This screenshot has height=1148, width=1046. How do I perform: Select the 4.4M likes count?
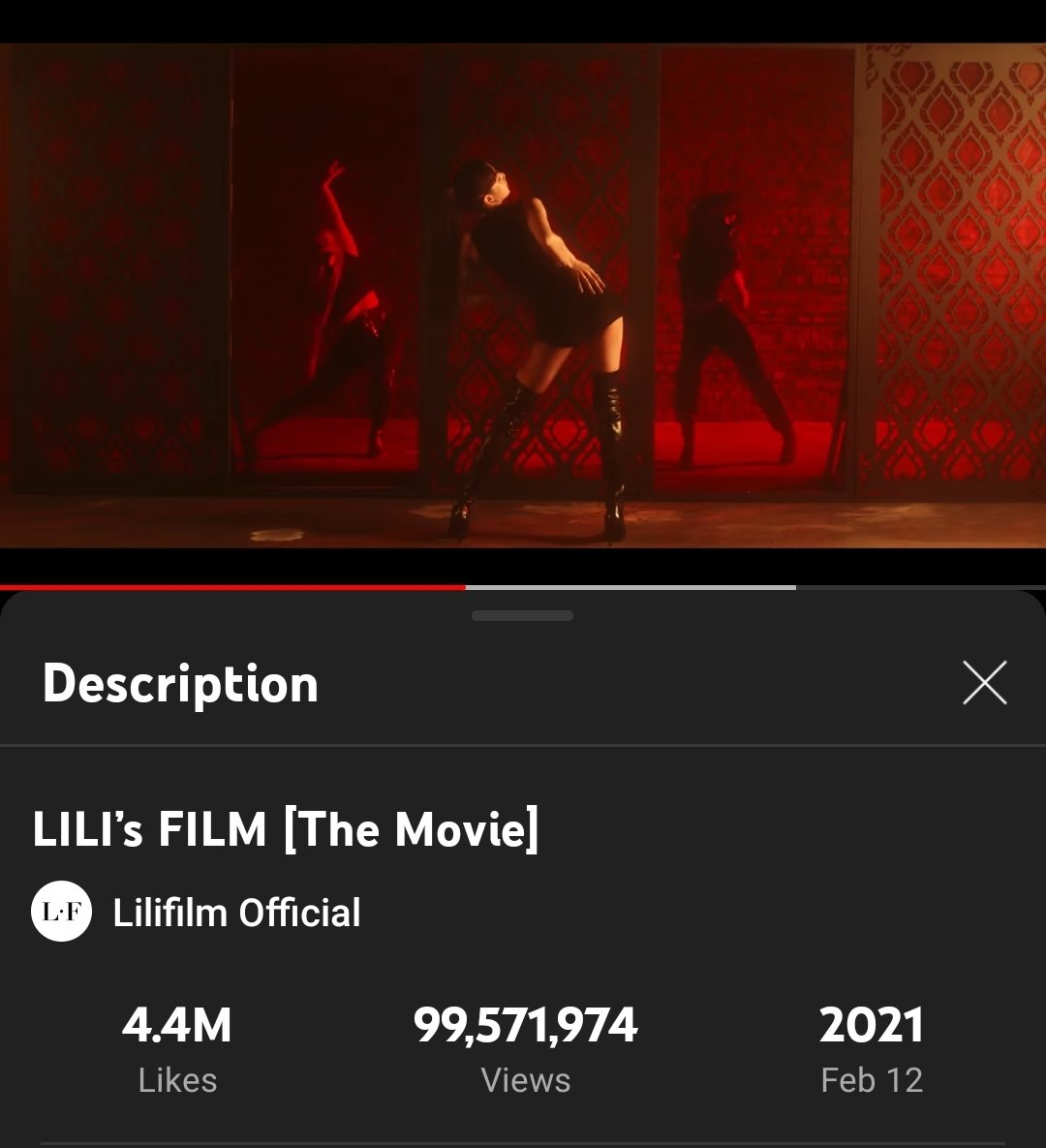click(x=177, y=1024)
